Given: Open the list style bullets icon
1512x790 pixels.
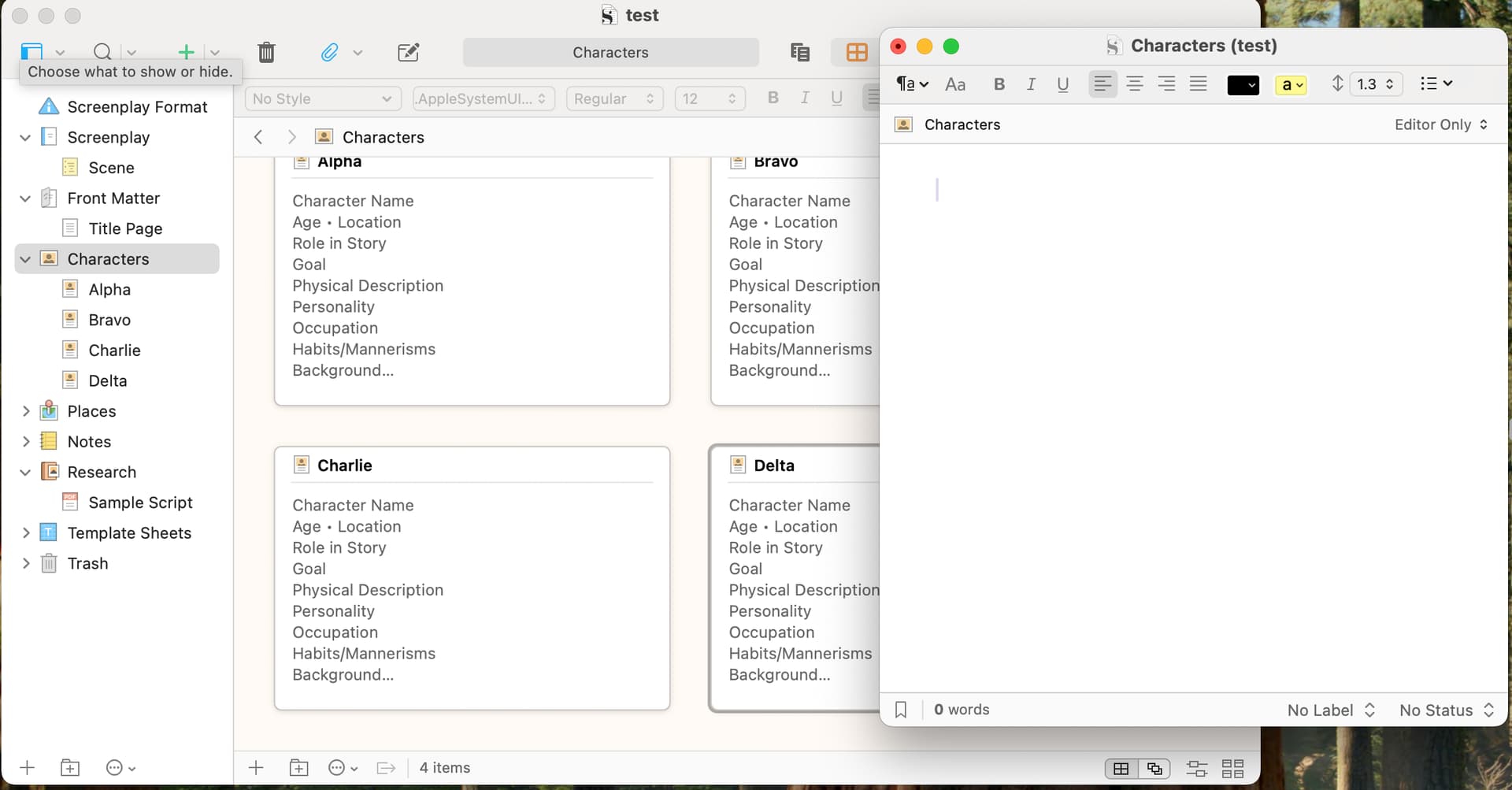Looking at the screenshot, I should point(1436,83).
